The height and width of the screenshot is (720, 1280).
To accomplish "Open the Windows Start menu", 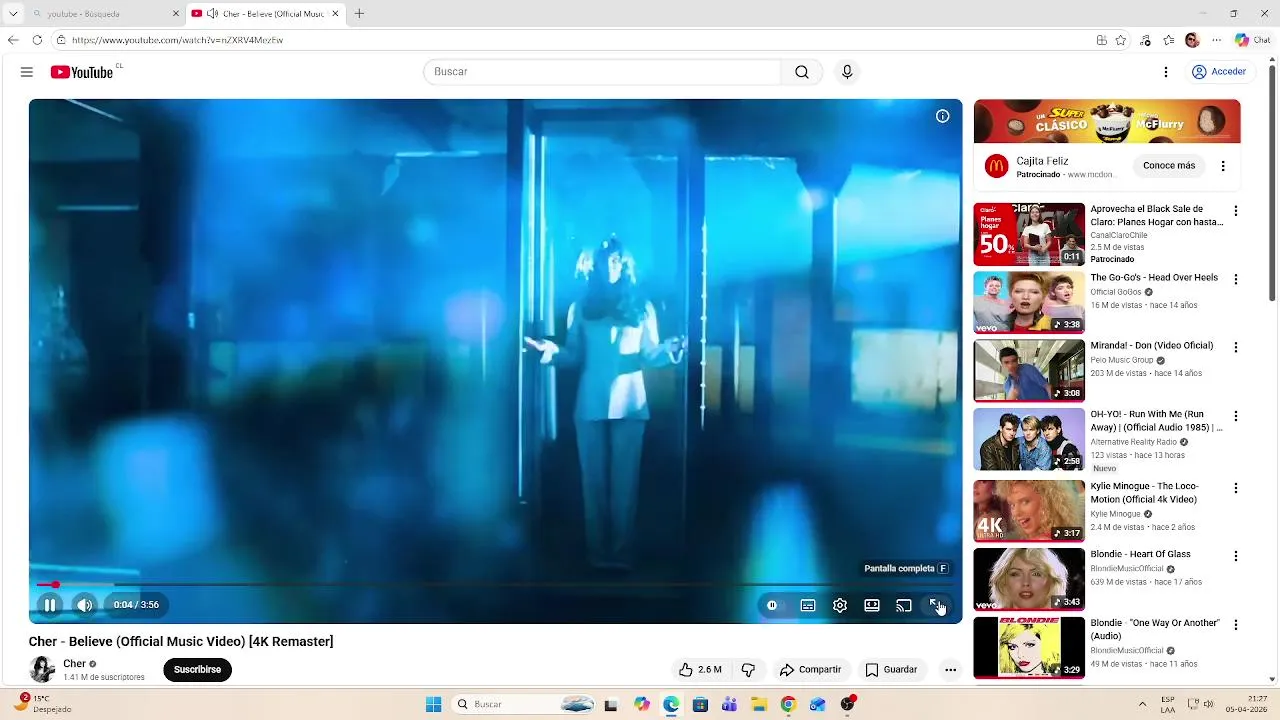I will 433,704.
